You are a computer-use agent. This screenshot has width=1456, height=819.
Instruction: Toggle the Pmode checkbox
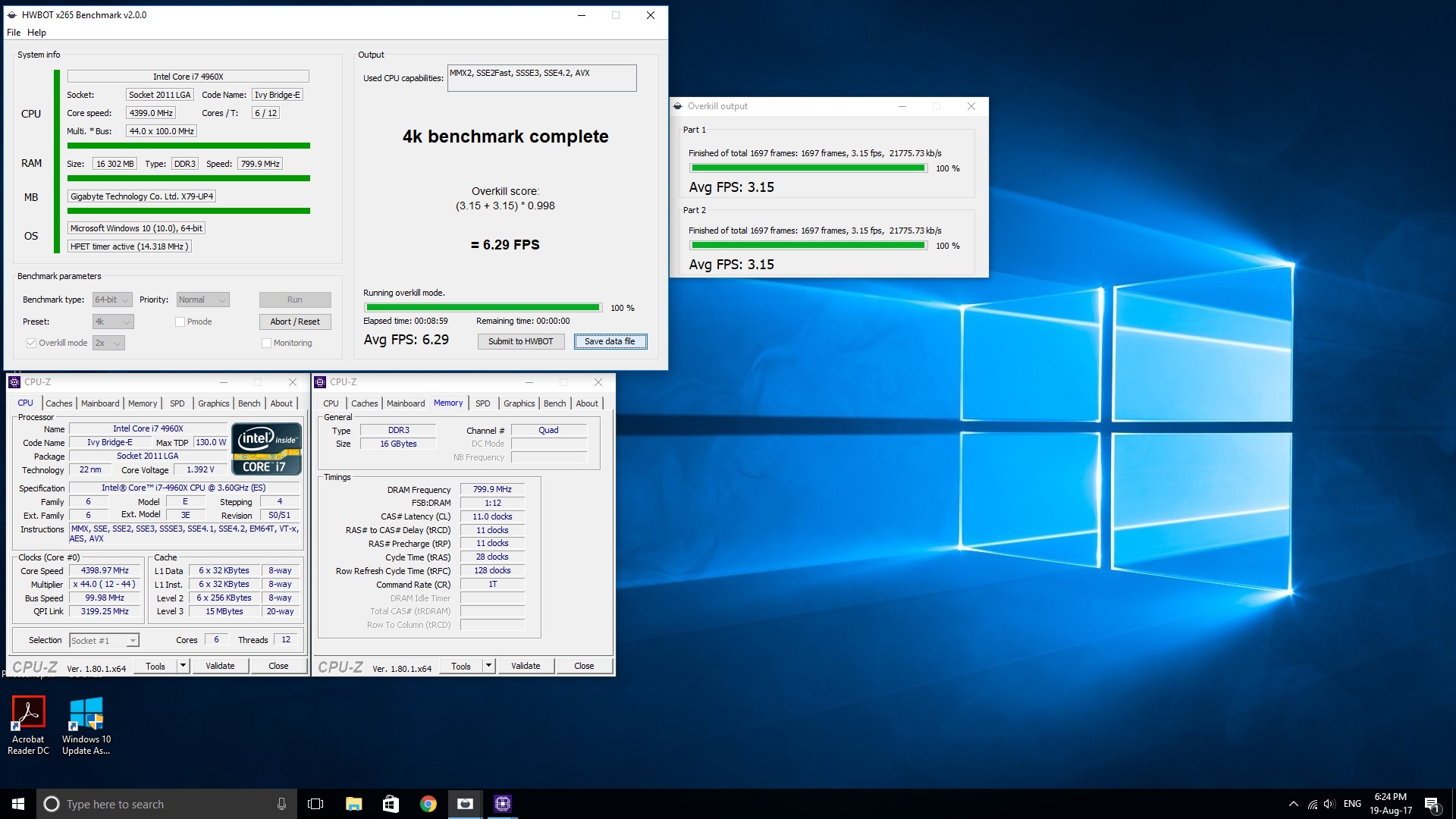click(x=180, y=322)
